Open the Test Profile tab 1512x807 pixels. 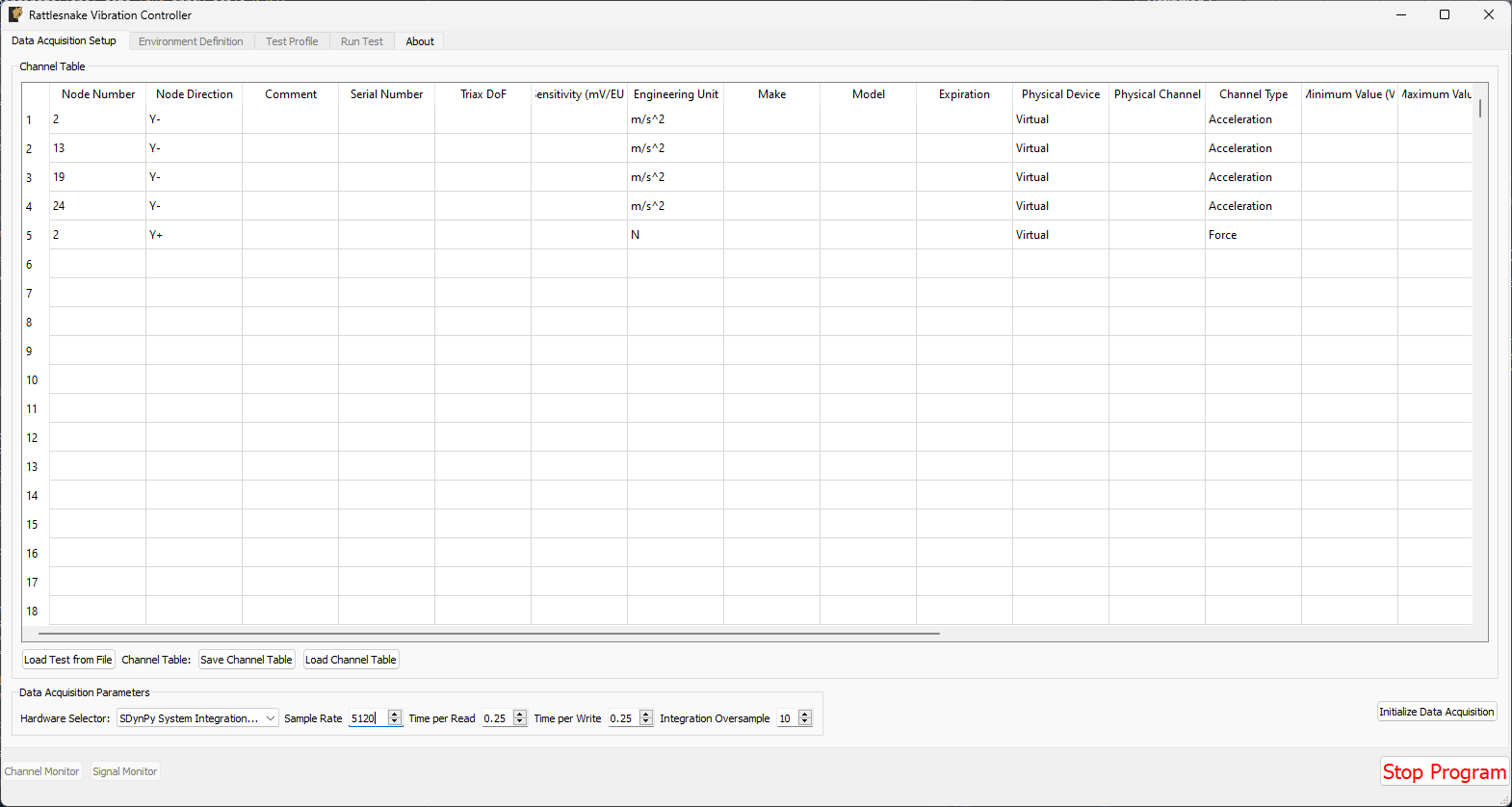(x=292, y=41)
